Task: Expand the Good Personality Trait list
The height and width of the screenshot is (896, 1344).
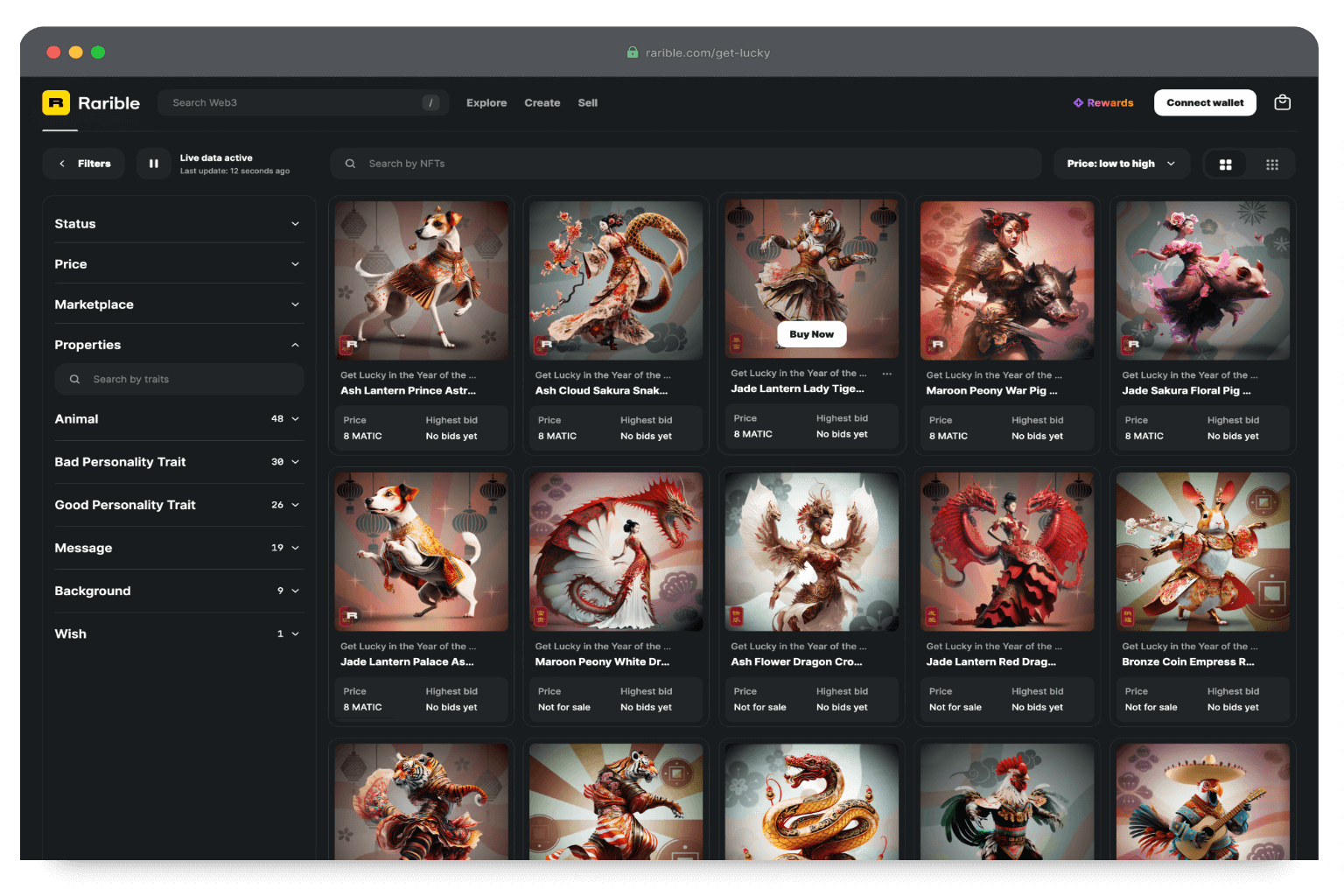Action: [178, 505]
